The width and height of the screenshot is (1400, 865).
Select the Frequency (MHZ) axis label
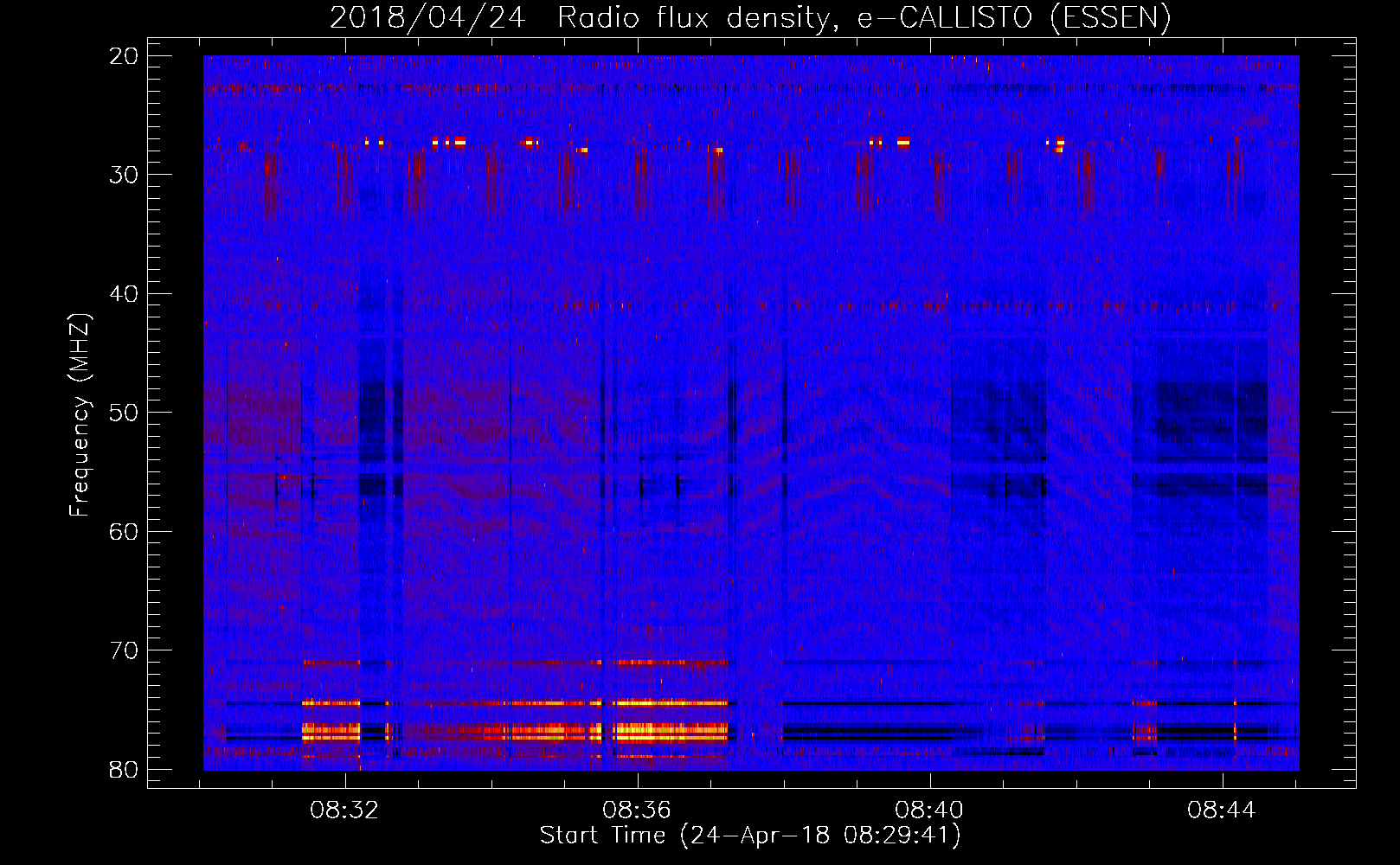coord(80,415)
